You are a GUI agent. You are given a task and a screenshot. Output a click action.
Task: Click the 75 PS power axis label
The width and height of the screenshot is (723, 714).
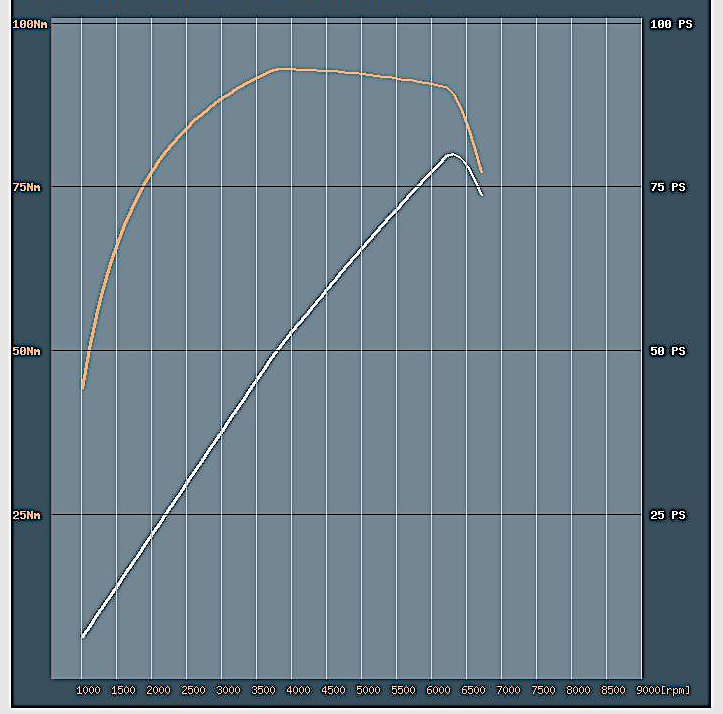pyautogui.click(x=668, y=187)
